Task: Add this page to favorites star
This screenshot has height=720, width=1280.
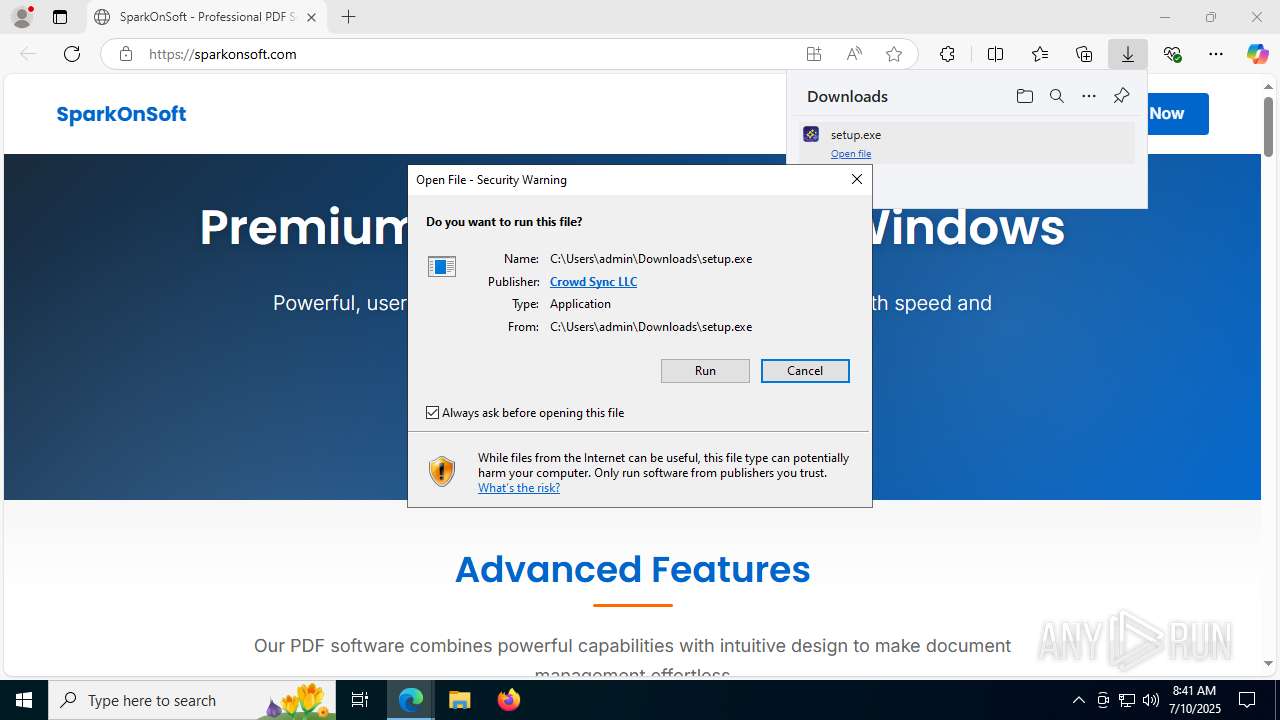Action: (894, 54)
